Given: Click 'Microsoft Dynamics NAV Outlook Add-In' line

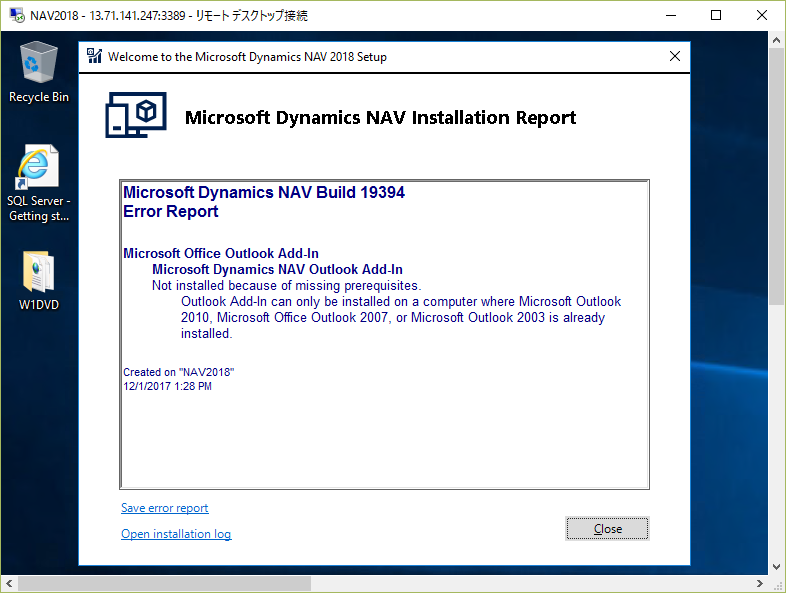Looking at the screenshot, I should [x=277, y=269].
